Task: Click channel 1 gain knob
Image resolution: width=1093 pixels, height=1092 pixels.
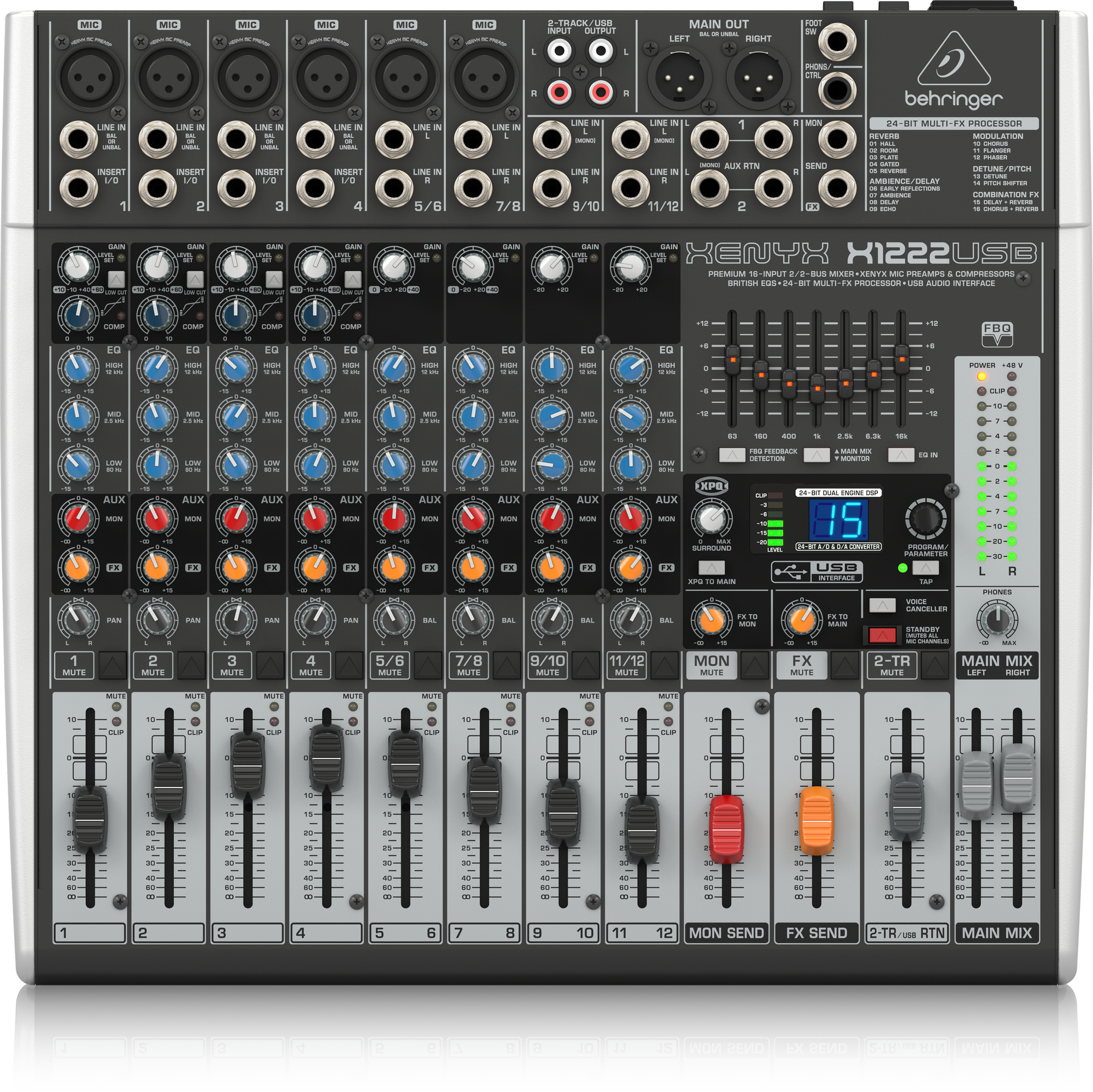Action: [78, 266]
